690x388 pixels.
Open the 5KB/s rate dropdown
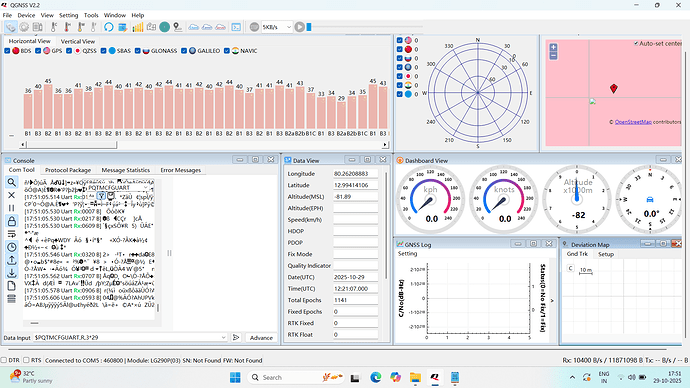pos(277,27)
